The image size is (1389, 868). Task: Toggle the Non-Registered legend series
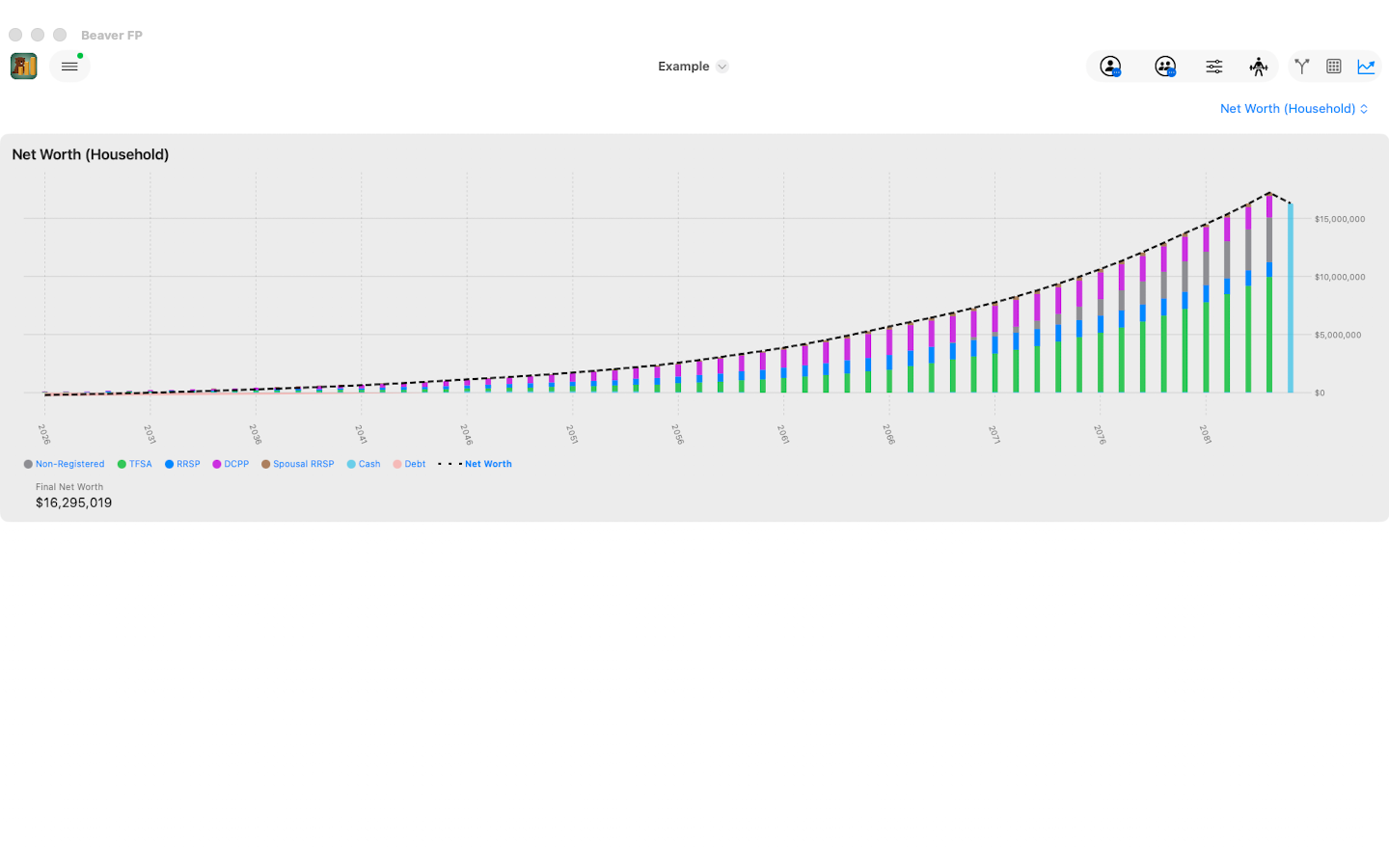[x=64, y=464]
